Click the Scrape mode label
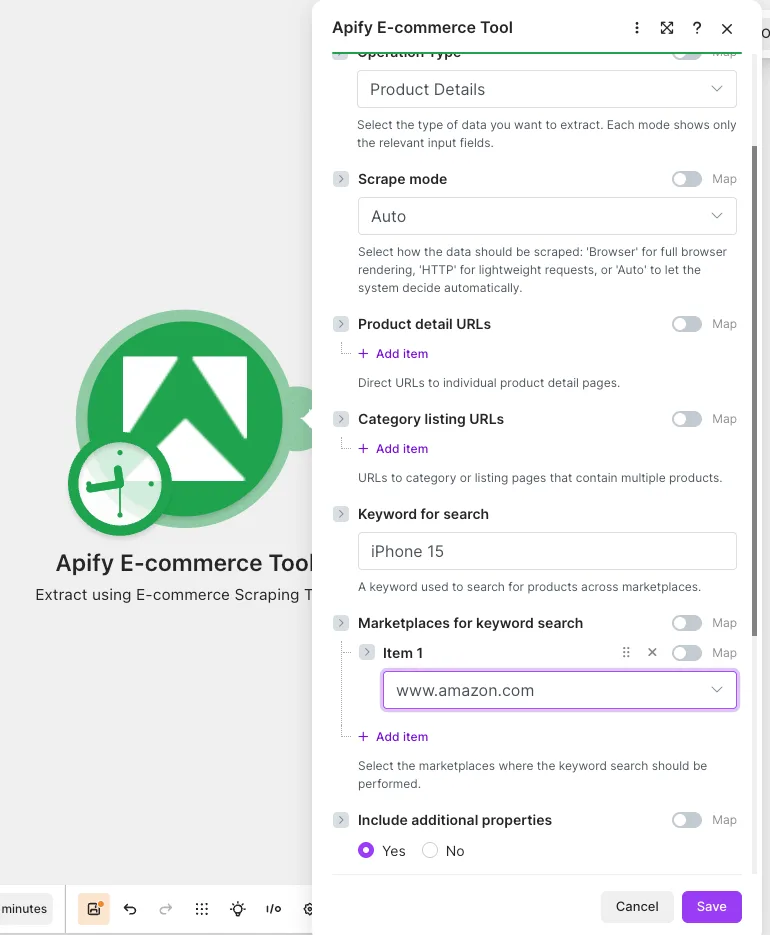 [402, 179]
